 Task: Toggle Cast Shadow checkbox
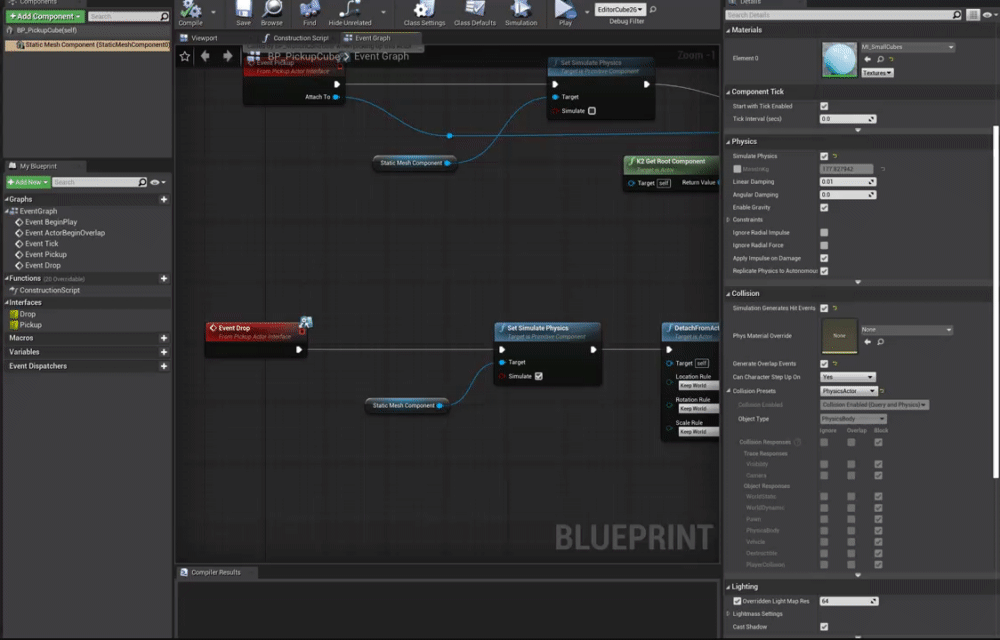click(824, 627)
